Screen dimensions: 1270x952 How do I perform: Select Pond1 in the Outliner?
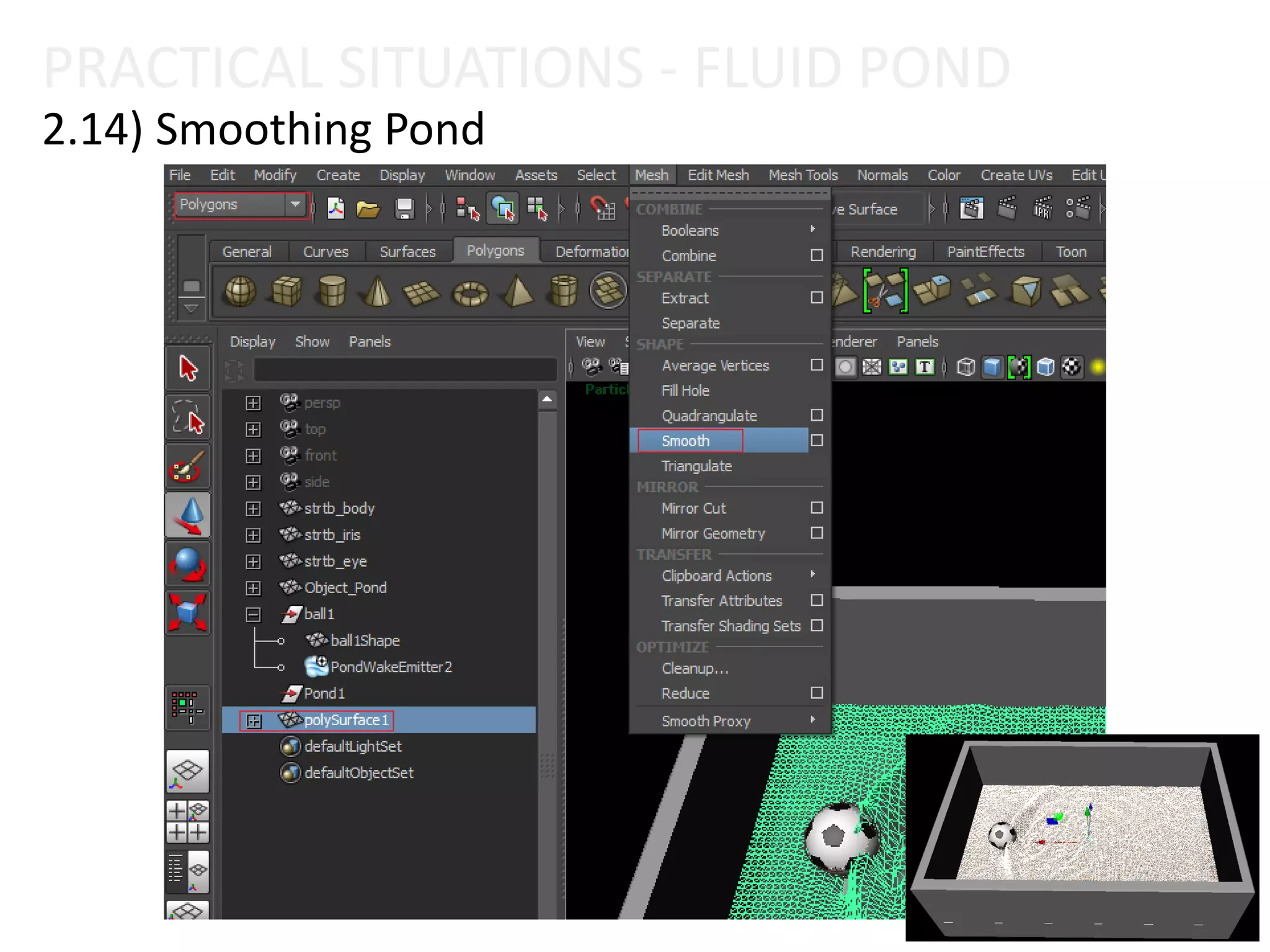coord(324,694)
